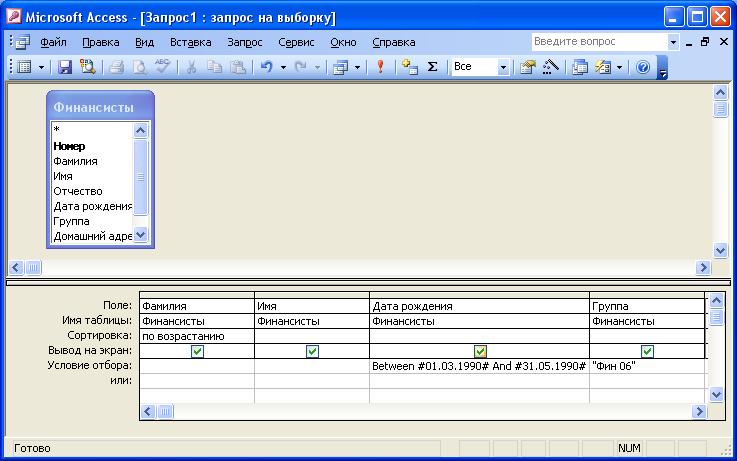Screen dimensions: 737x461
Task: Open the help question box dropdown arrow
Action: (x=673, y=42)
